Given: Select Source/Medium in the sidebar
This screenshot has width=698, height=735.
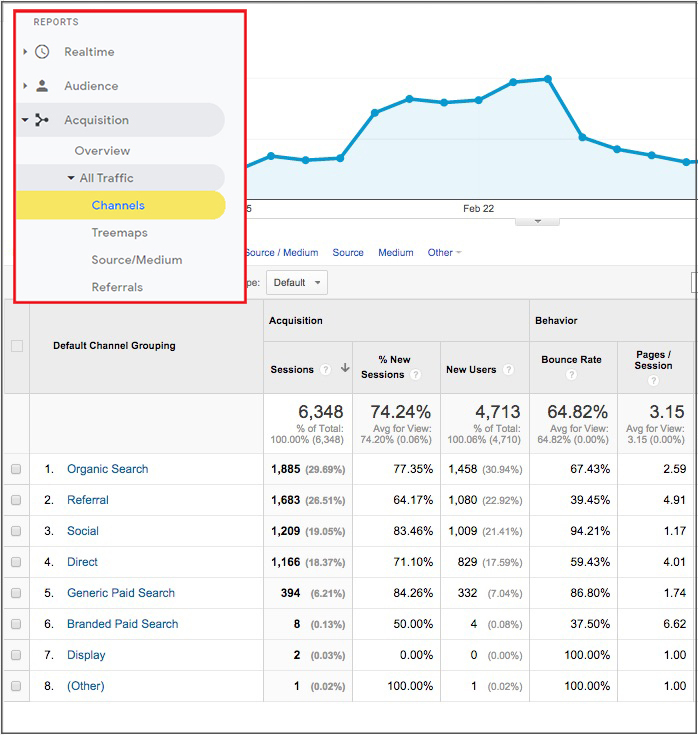Looking at the screenshot, I should click(x=136, y=260).
